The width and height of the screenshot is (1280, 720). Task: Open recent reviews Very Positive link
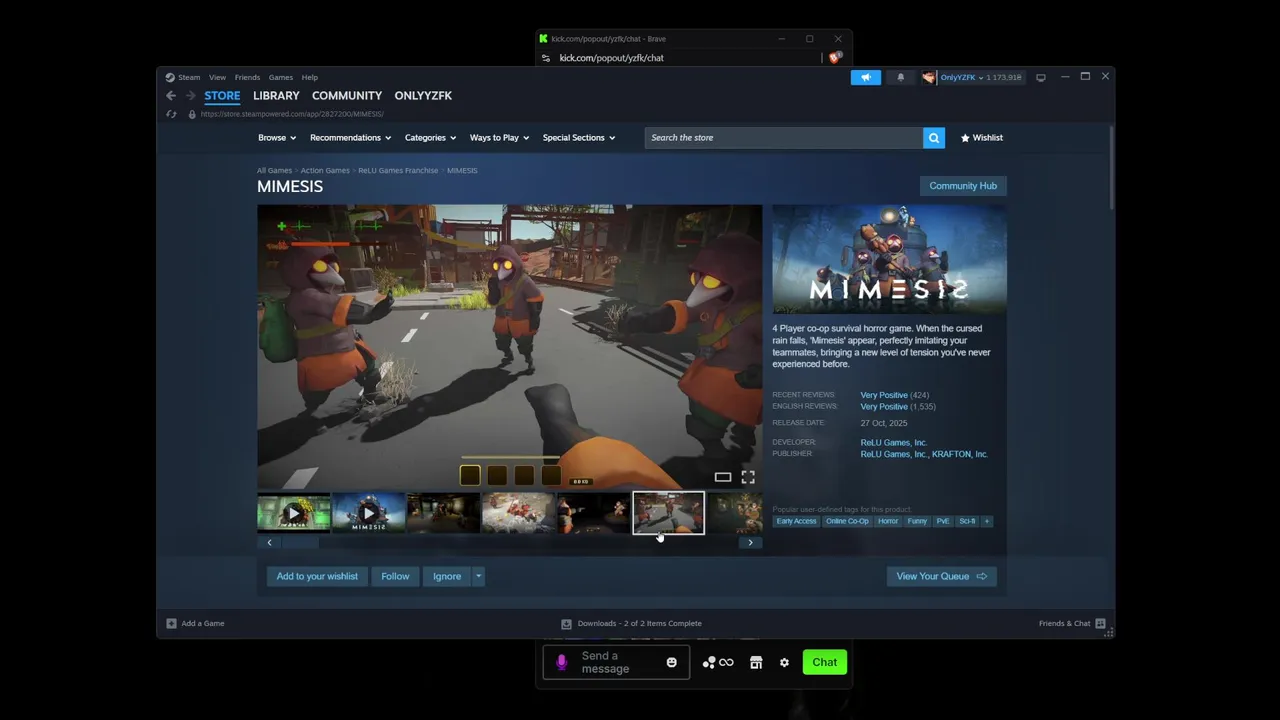point(884,395)
